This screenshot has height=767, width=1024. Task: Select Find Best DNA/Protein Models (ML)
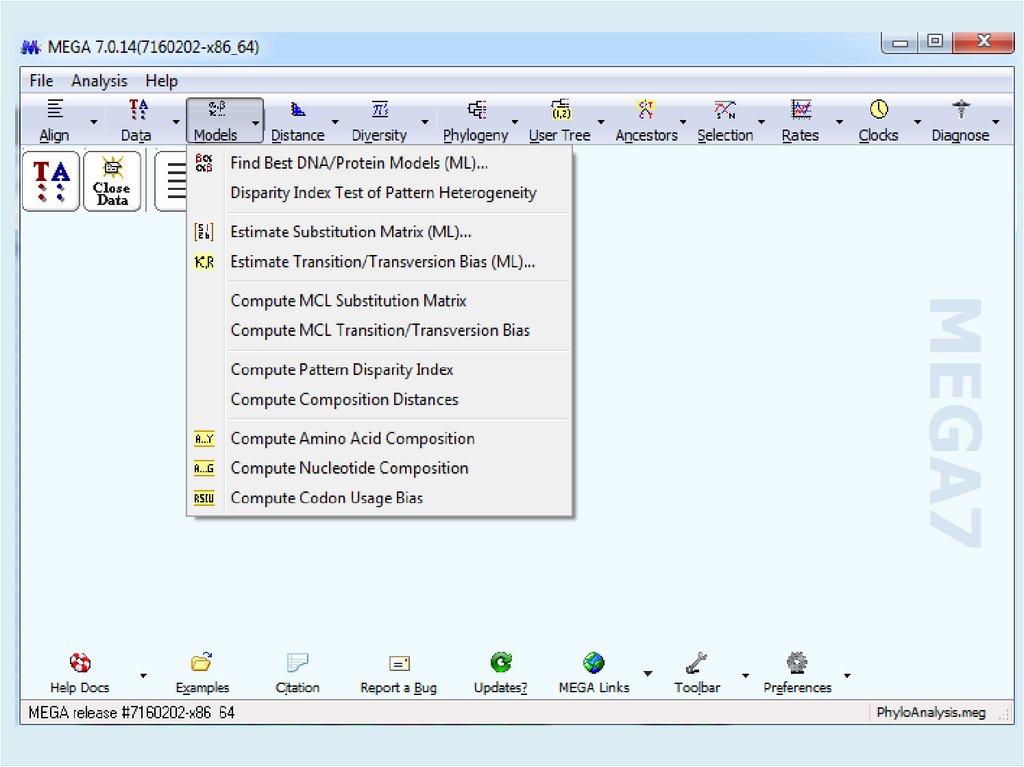359,163
